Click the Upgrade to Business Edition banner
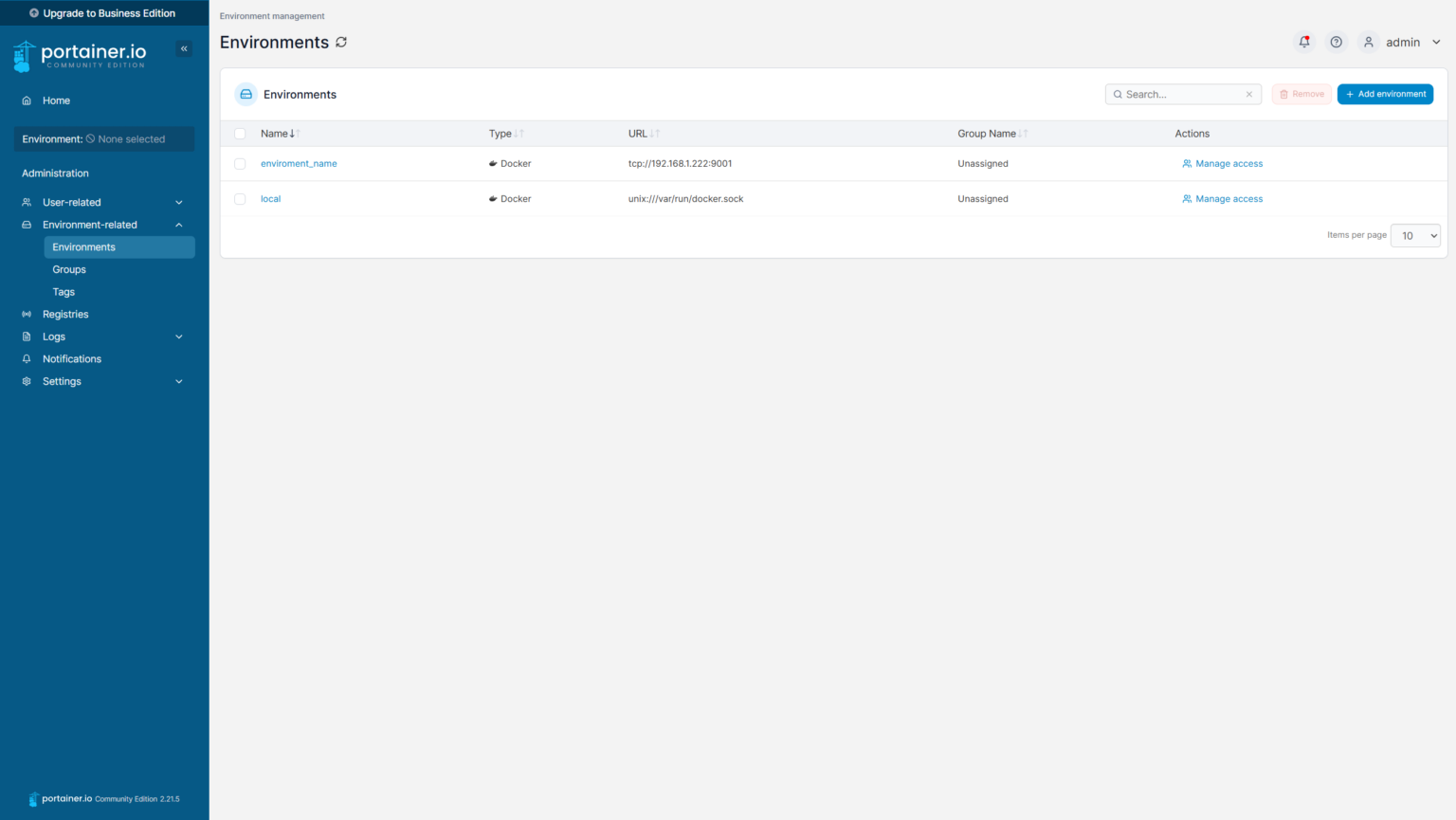 [x=104, y=13]
